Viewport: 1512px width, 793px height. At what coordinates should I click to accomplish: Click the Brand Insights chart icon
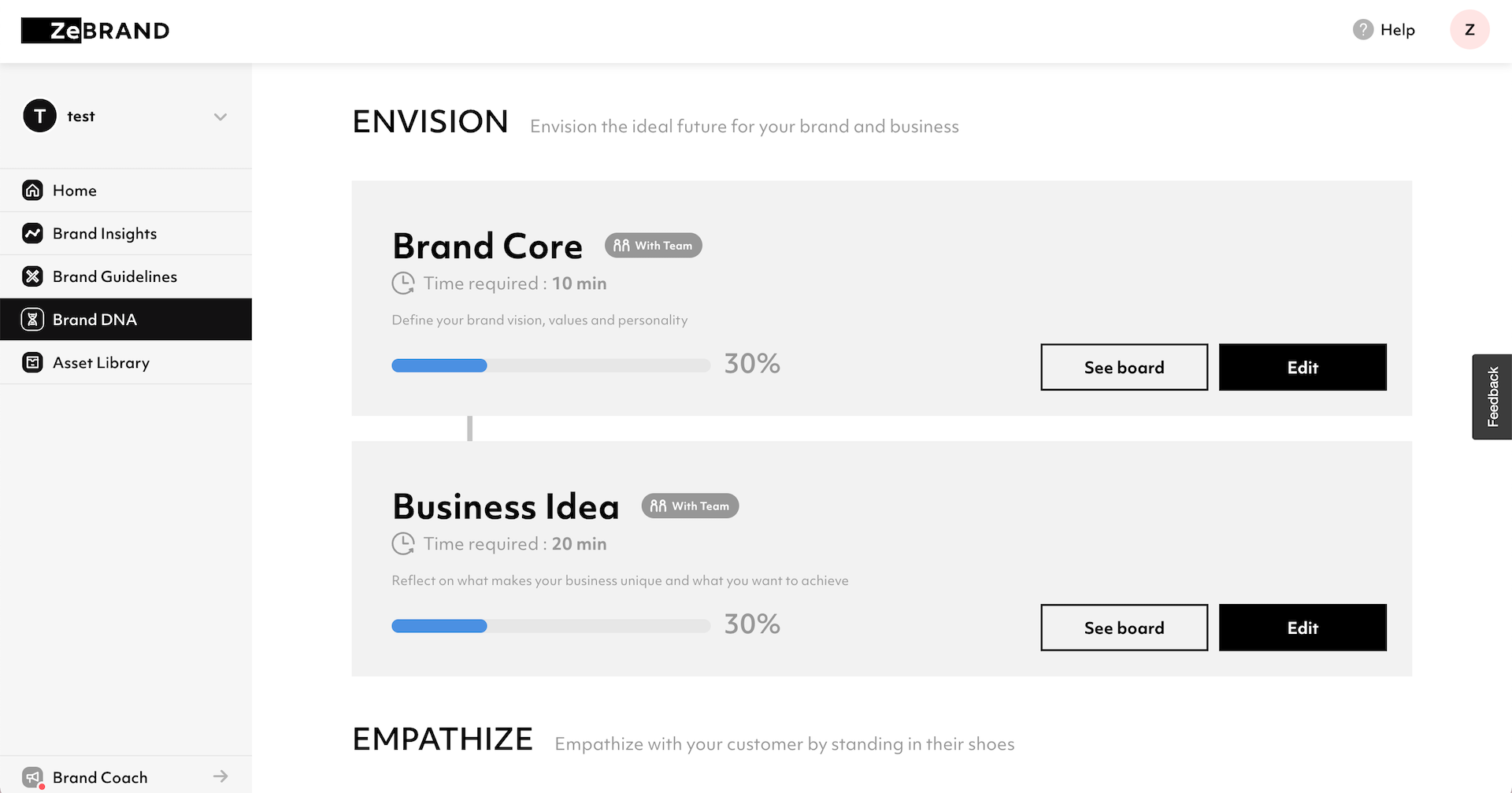tap(33, 233)
